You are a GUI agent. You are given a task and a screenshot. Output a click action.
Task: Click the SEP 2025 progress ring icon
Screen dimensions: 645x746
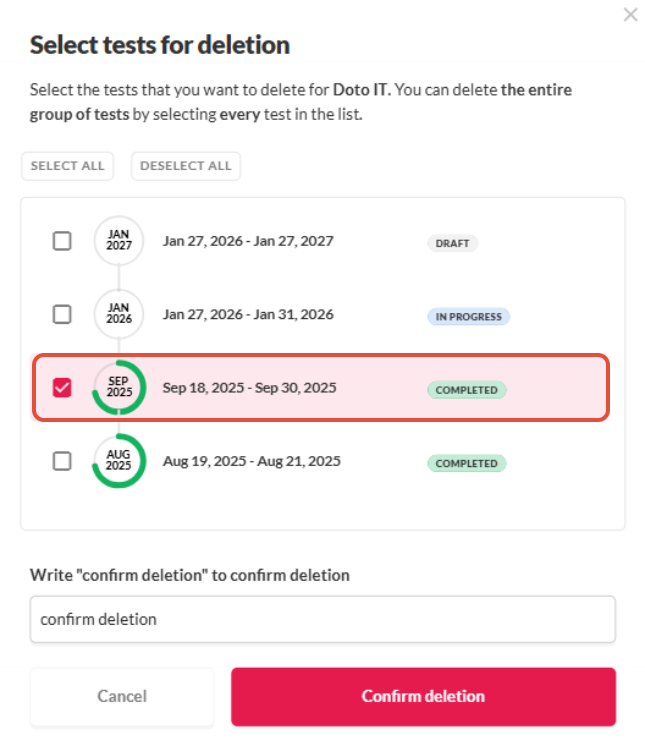point(119,387)
